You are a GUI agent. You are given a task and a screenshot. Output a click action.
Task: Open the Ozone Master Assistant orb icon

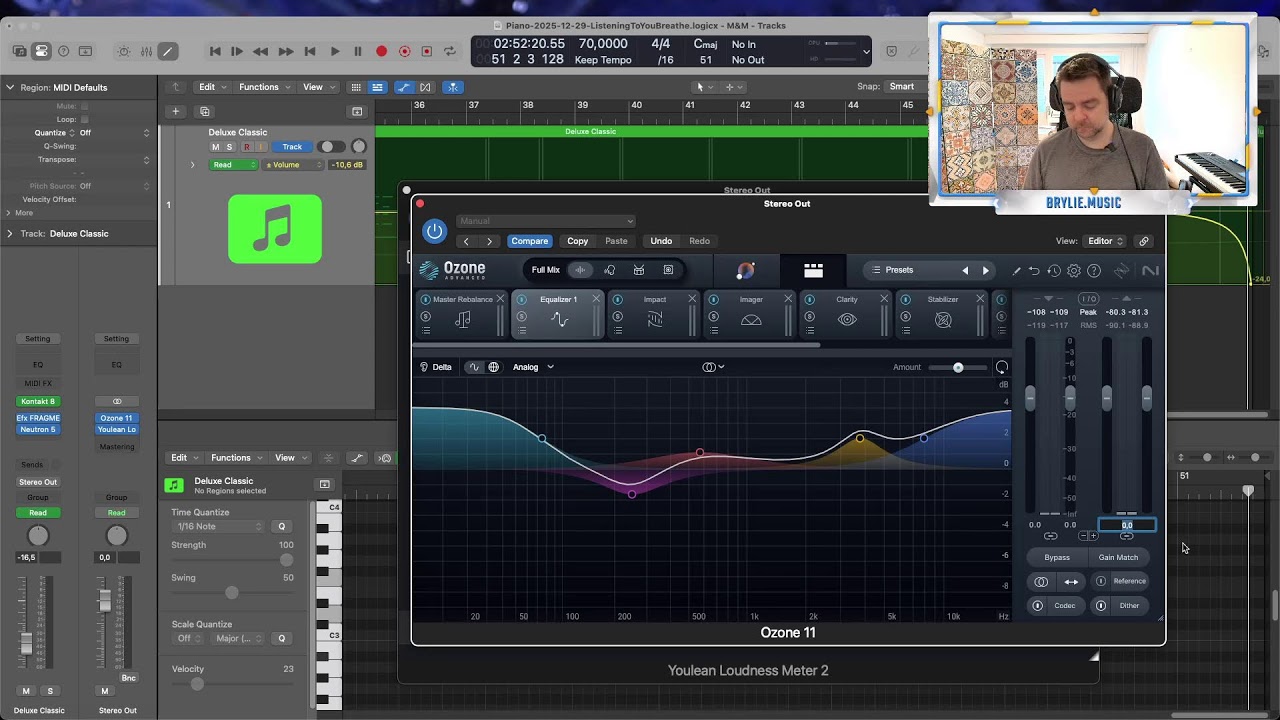coord(745,270)
